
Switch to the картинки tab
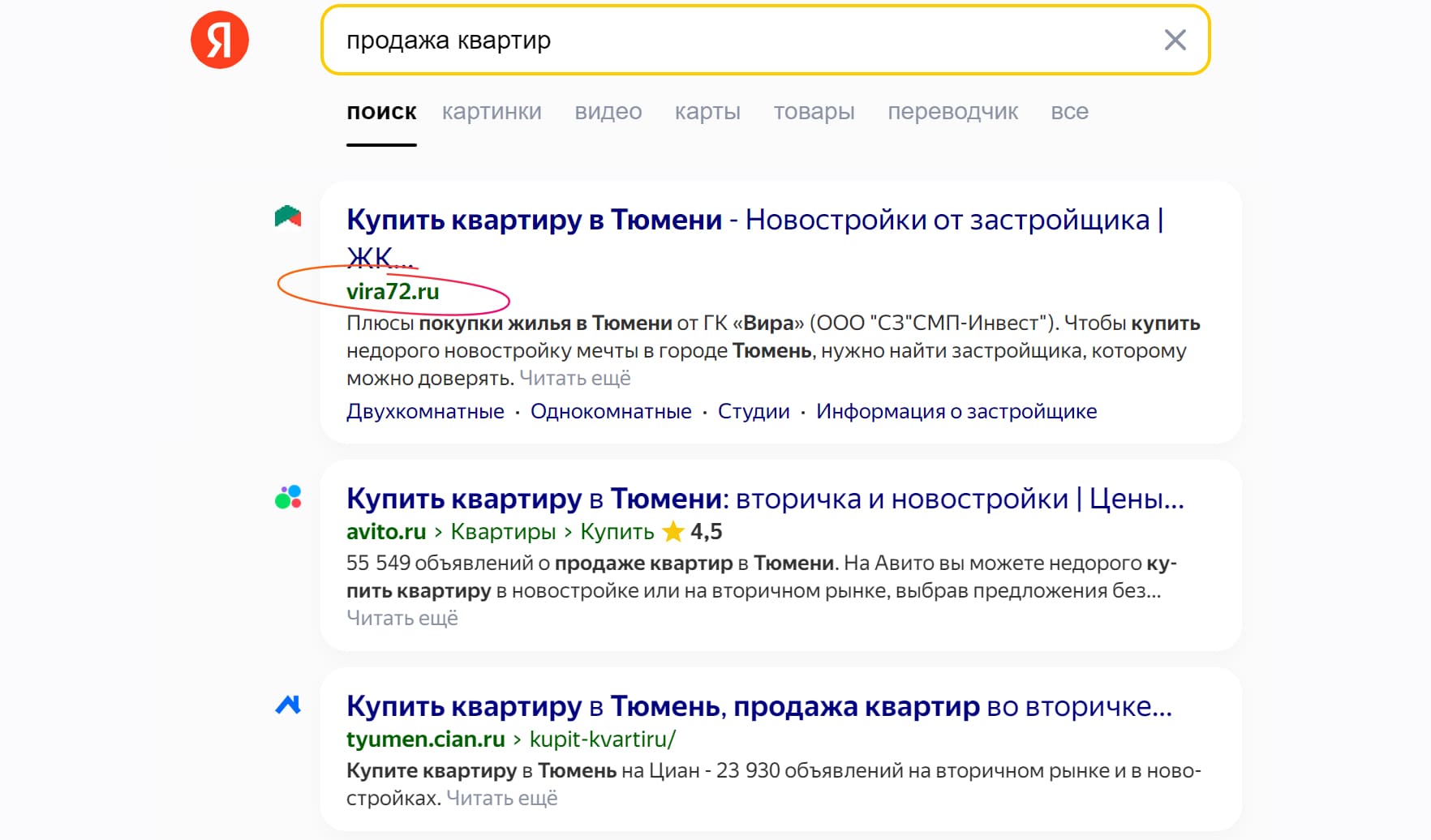click(492, 111)
